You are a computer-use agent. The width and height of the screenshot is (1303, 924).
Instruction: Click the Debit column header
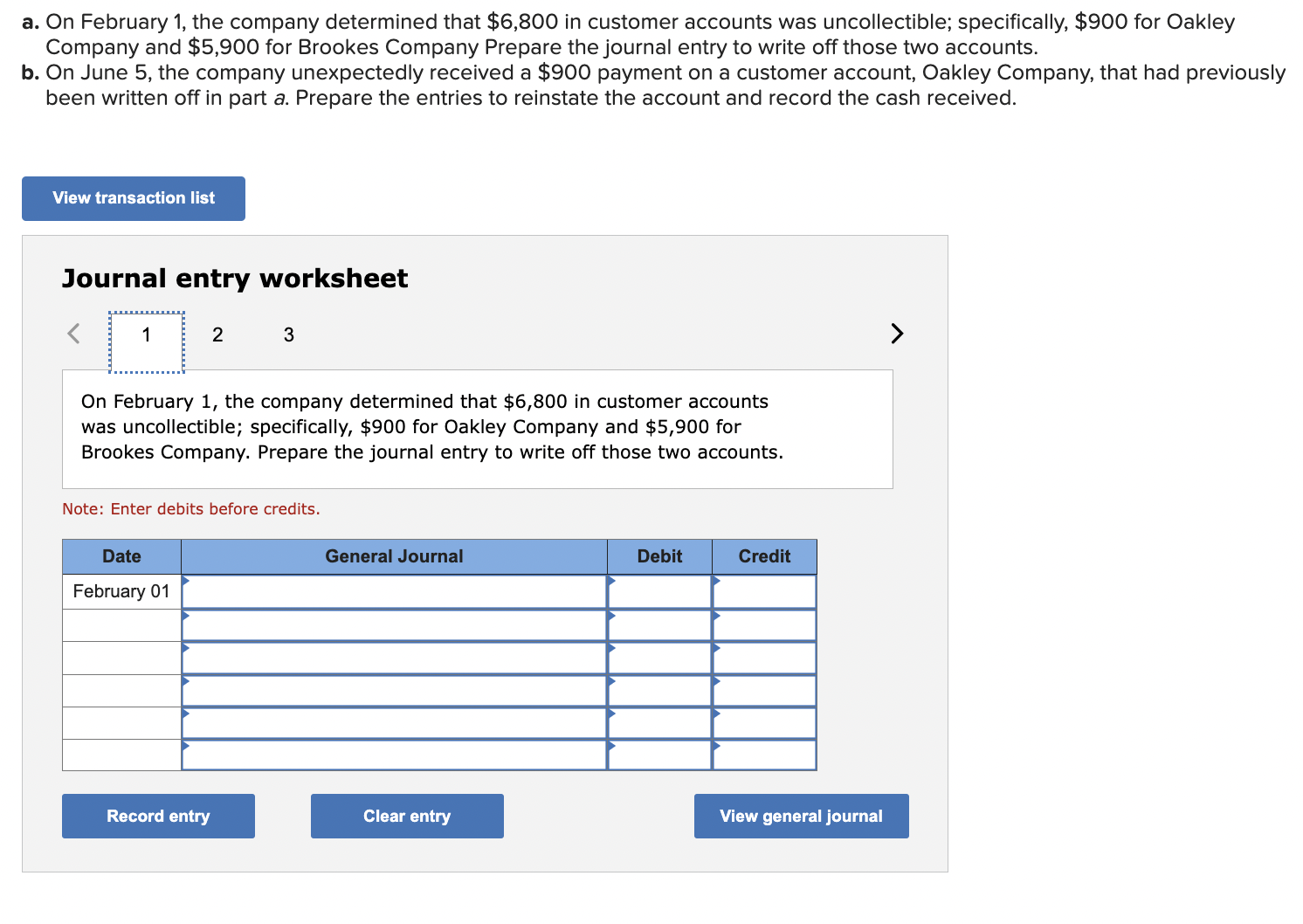tap(659, 556)
